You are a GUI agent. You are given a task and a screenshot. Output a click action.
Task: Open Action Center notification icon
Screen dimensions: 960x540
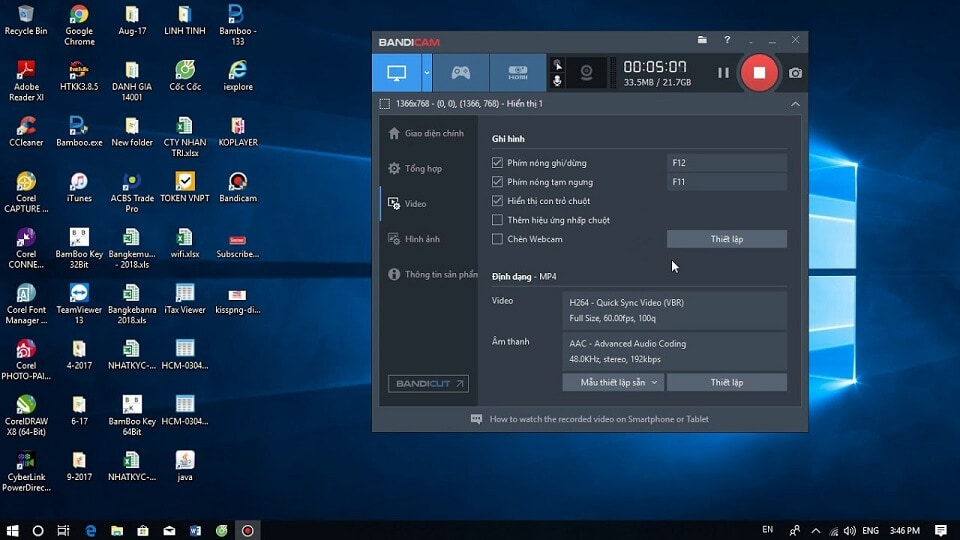(941, 530)
